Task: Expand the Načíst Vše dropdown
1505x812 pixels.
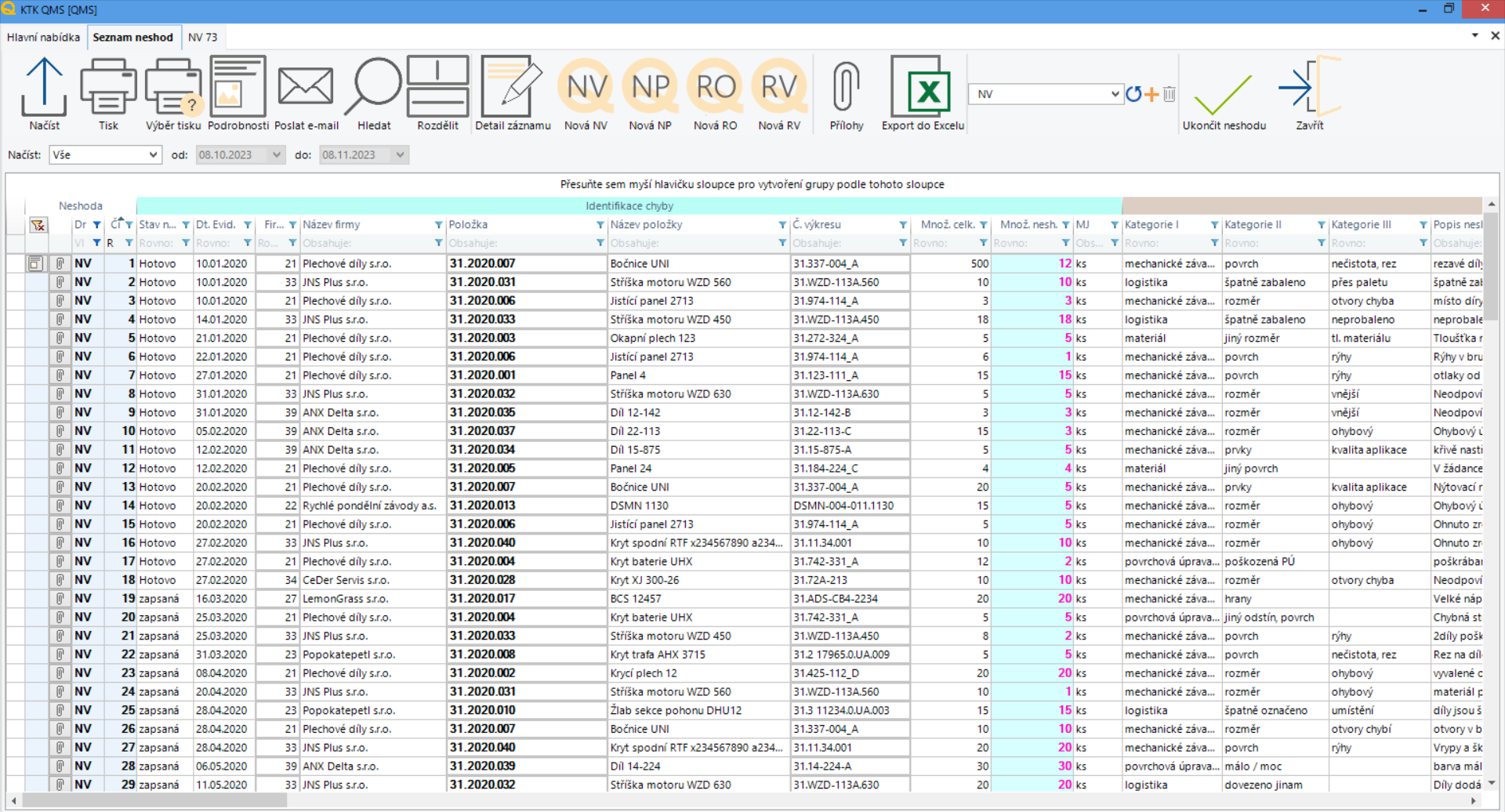Action: [x=153, y=155]
